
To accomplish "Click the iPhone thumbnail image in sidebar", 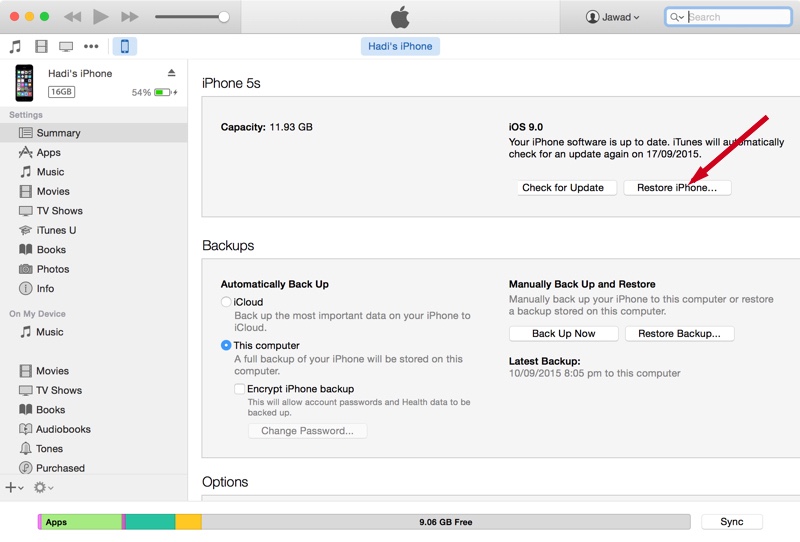I will coord(24,83).
